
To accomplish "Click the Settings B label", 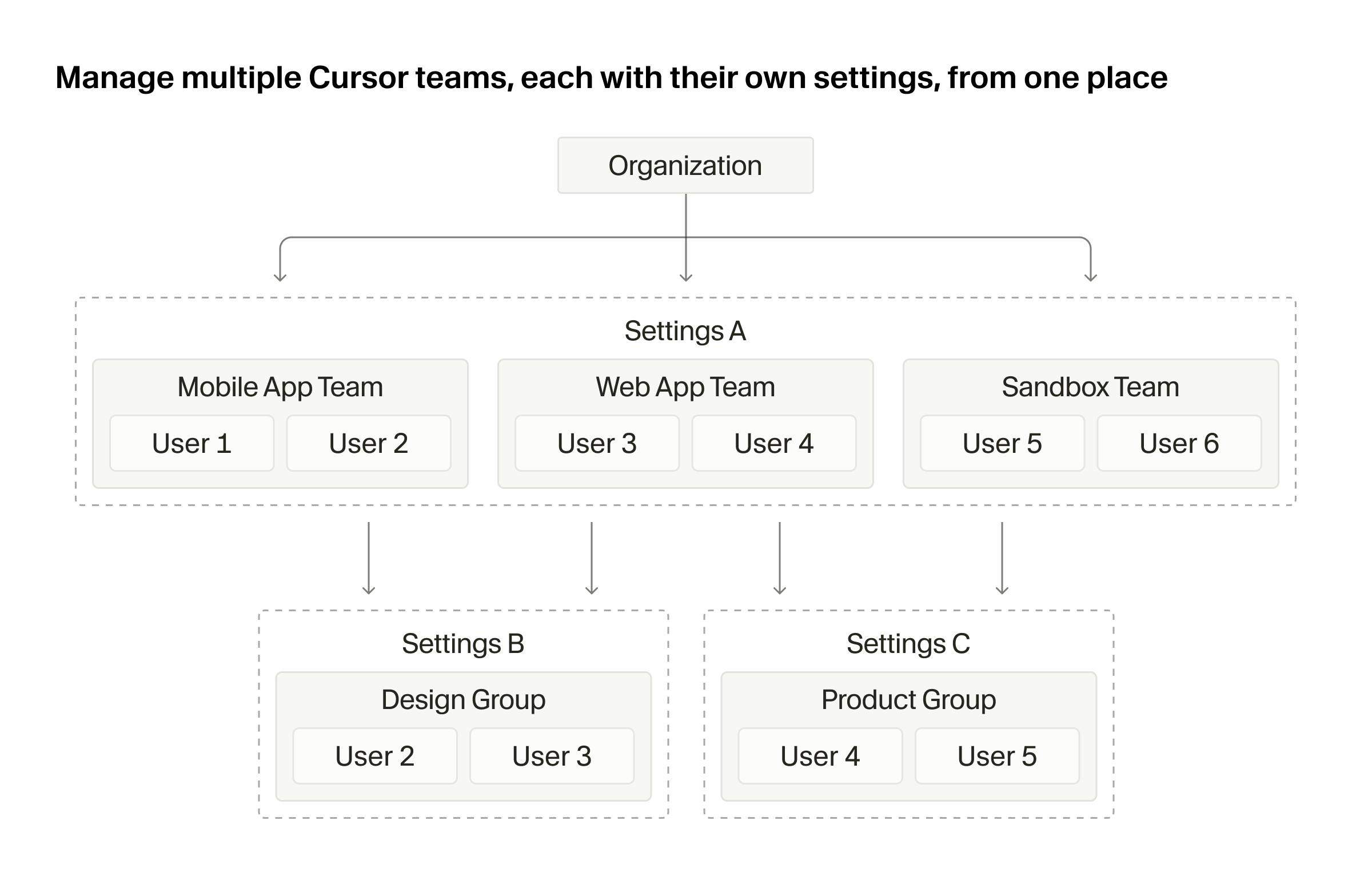I will click(464, 643).
